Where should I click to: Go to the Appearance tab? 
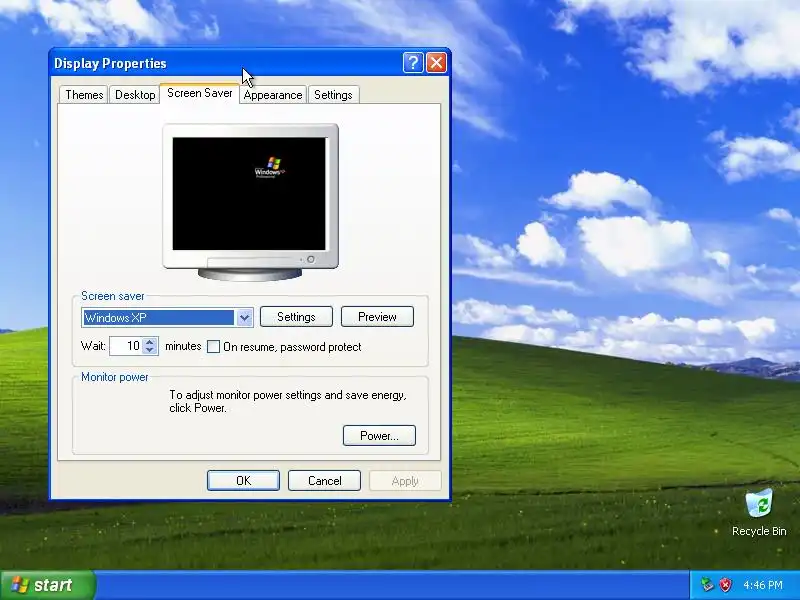point(273,95)
